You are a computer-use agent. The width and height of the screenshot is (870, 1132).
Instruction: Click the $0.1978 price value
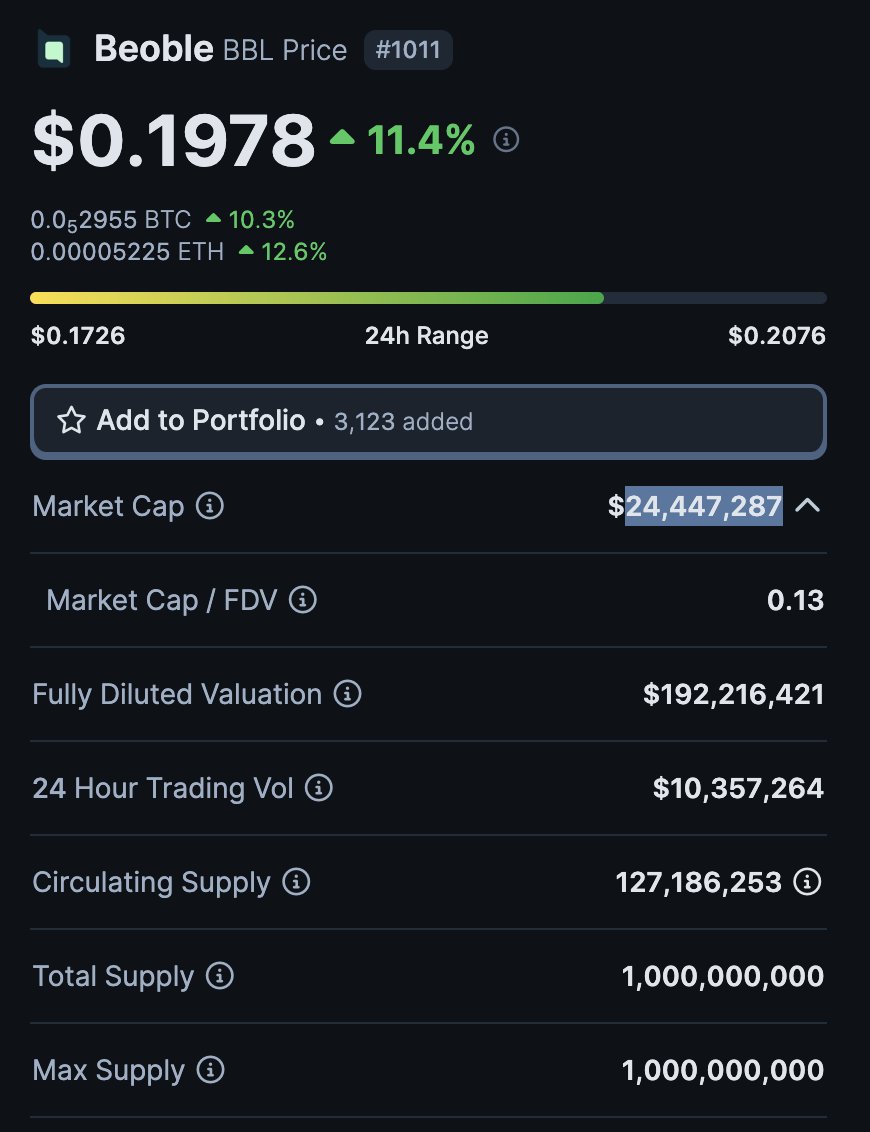pos(173,139)
